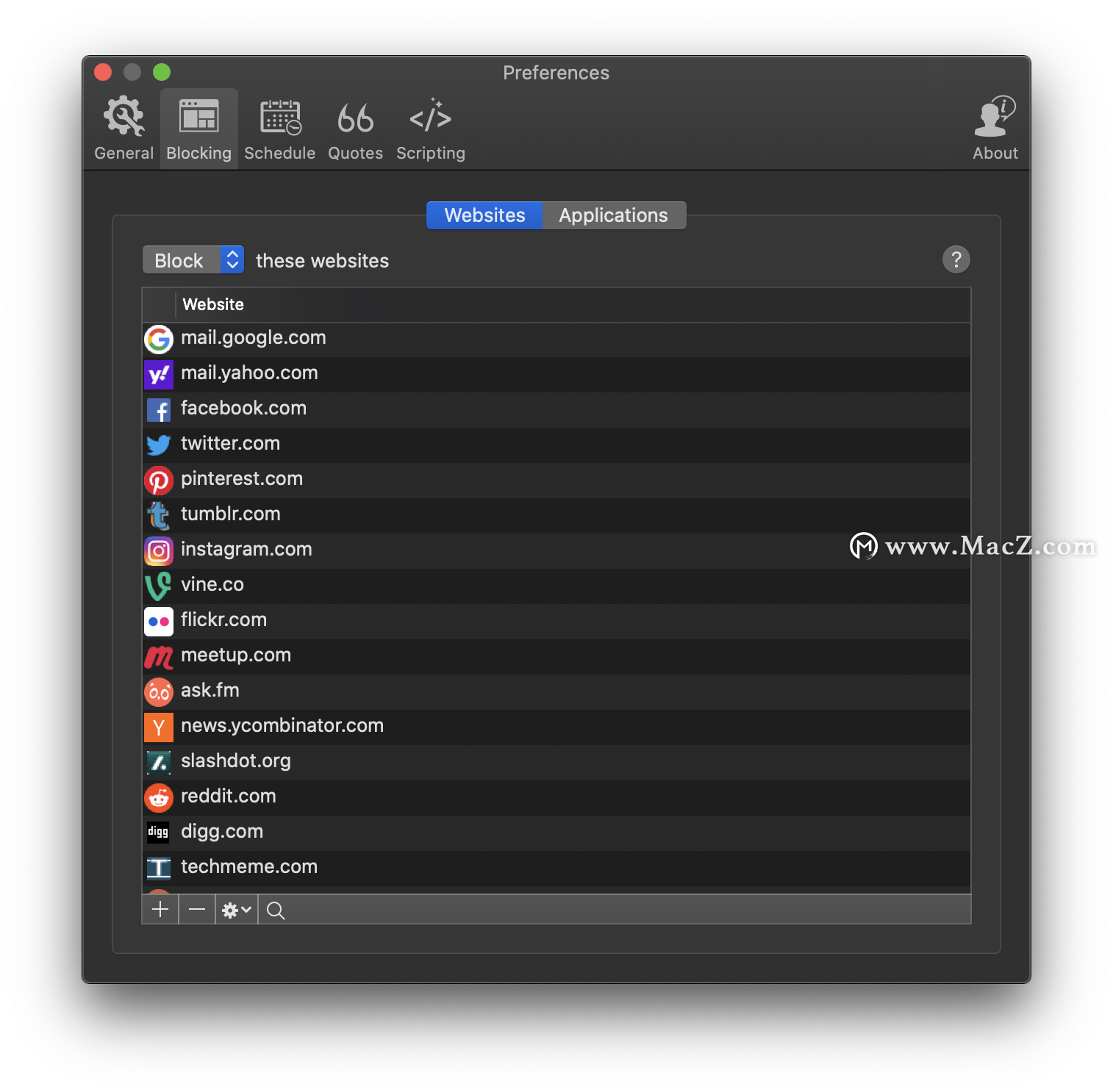Open the gear actions menu
Screen dimensions: 1113x1092
[x=237, y=910]
